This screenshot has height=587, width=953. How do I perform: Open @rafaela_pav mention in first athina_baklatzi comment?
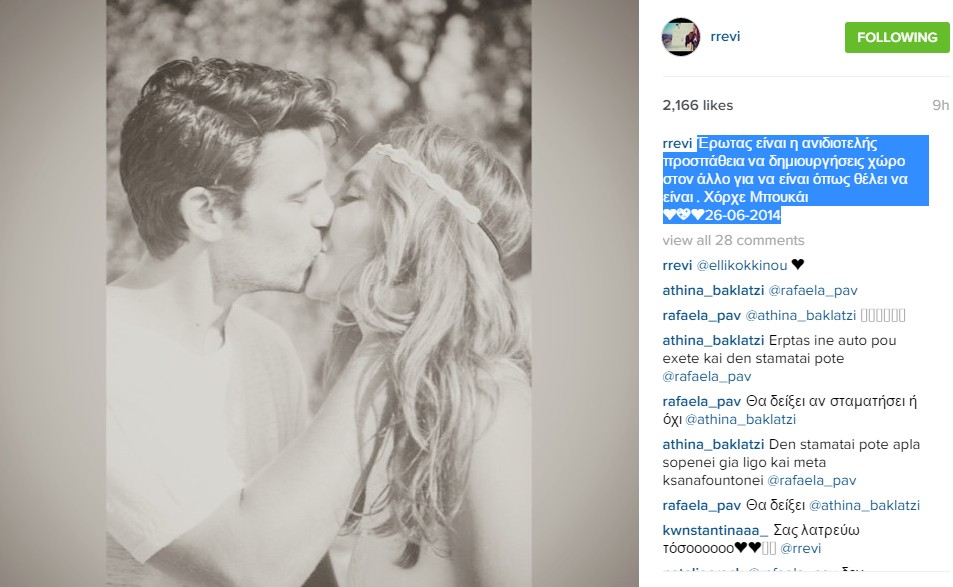coord(813,290)
